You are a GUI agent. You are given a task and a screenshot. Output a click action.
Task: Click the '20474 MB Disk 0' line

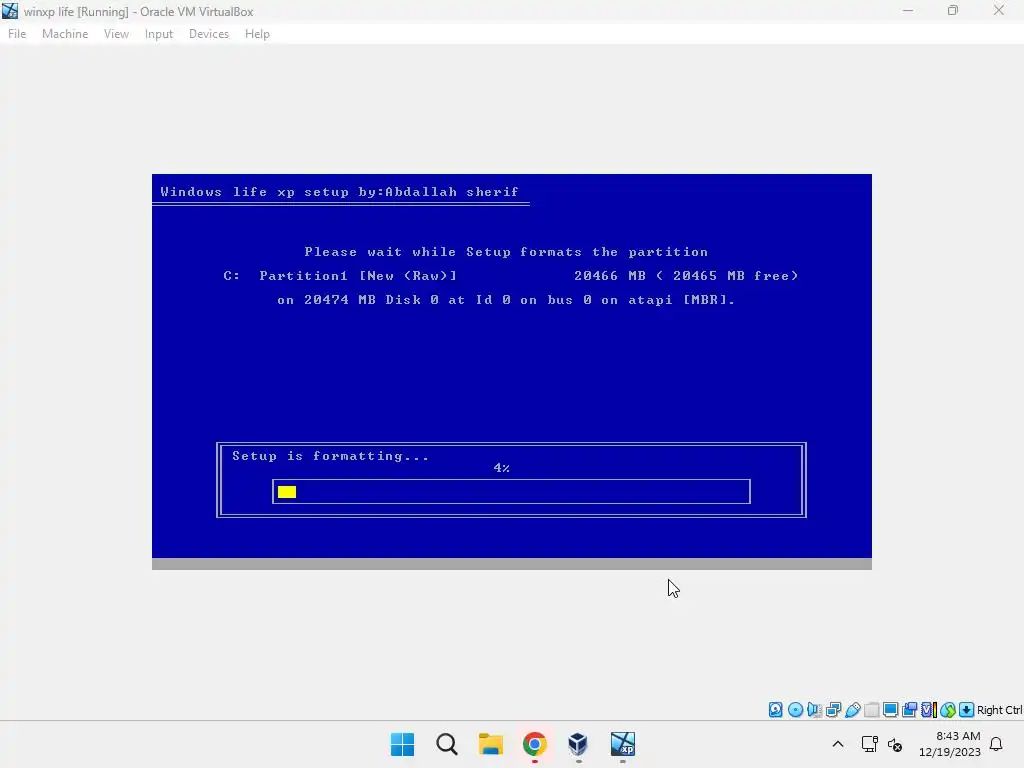tap(506, 300)
